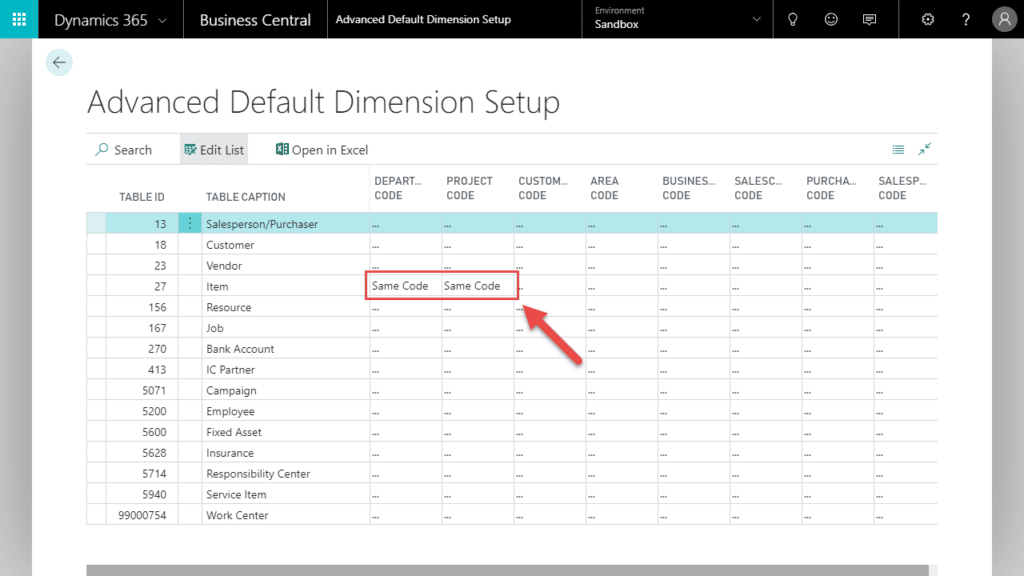Viewport: 1024px width, 576px height.
Task: Toggle focus mode with the arrows icon
Action: pos(924,148)
